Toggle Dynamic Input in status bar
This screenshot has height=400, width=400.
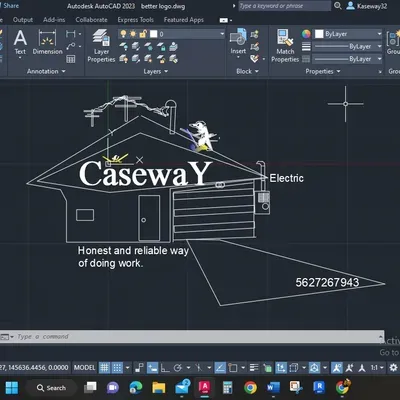pos(152,368)
